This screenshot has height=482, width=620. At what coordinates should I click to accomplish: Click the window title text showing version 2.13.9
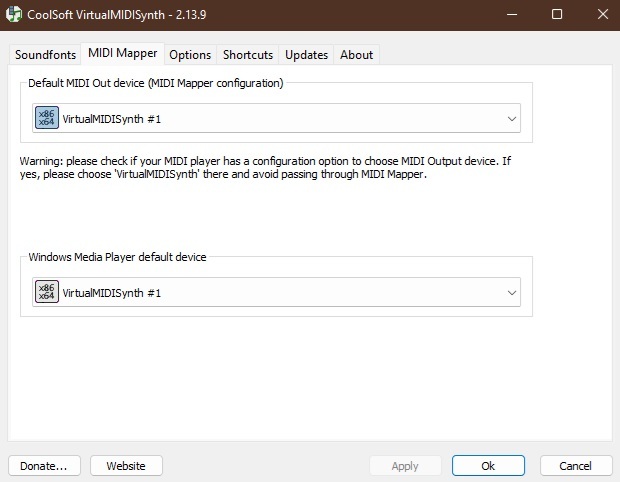pos(117,15)
